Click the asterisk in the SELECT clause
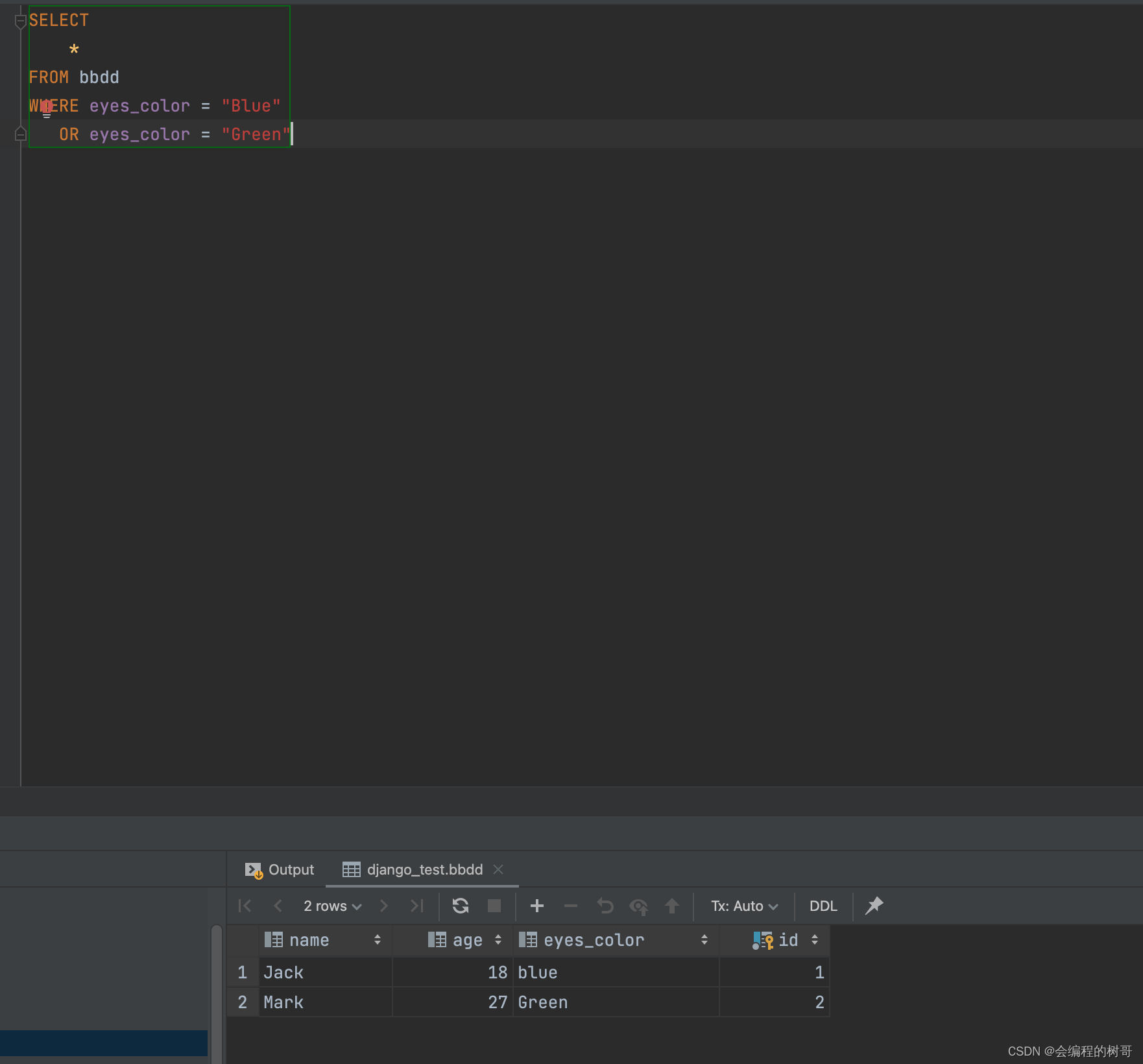This screenshot has height=1064, width=1143. 74,49
